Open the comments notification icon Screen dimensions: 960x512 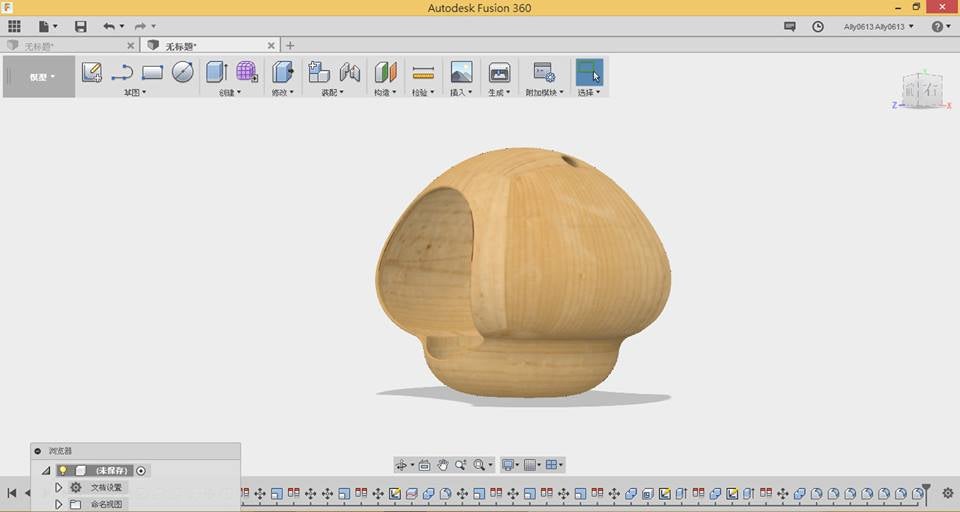(790, 26)
